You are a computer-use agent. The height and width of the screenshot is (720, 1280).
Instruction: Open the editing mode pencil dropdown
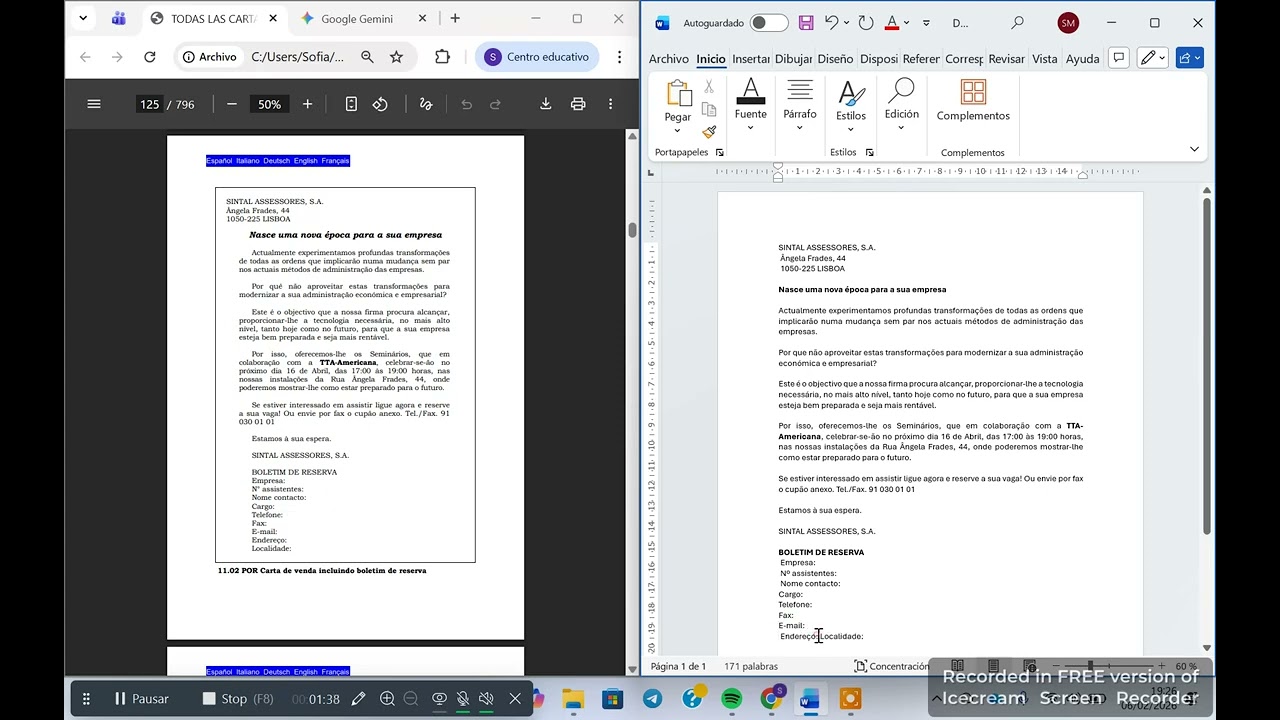[1153, 58]
